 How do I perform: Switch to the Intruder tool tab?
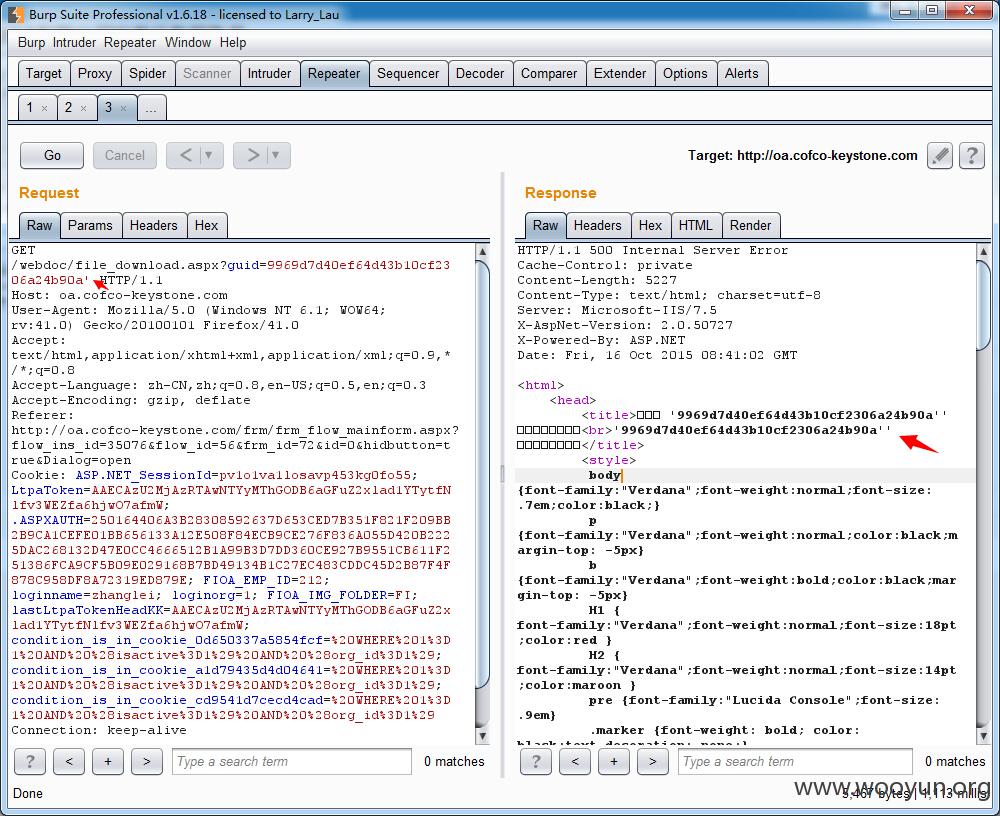(269, 73)
